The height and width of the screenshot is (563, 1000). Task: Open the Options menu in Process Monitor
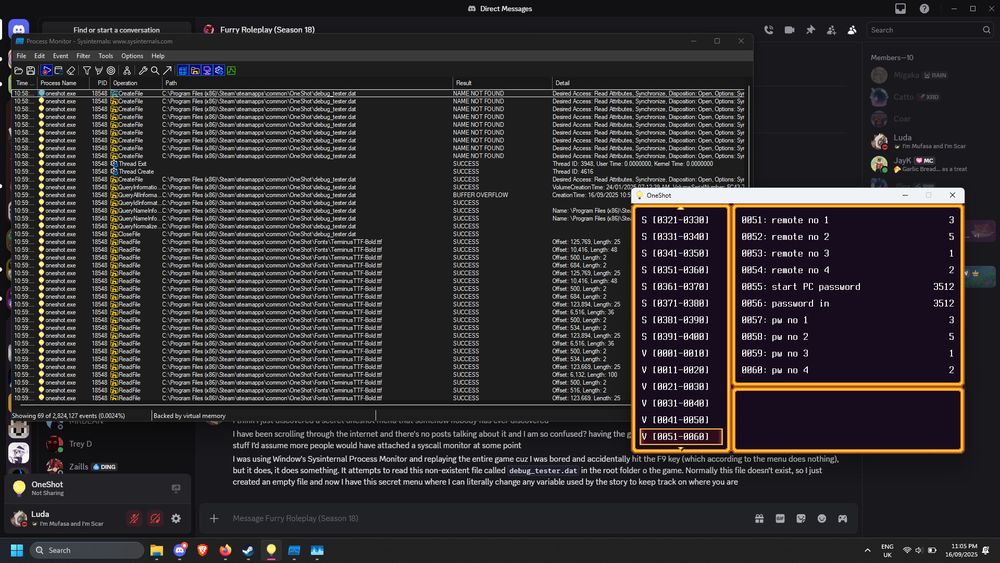tap(132, 56)
